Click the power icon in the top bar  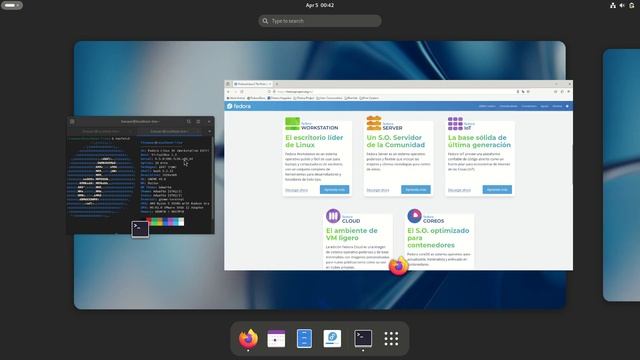pos(631,5)
